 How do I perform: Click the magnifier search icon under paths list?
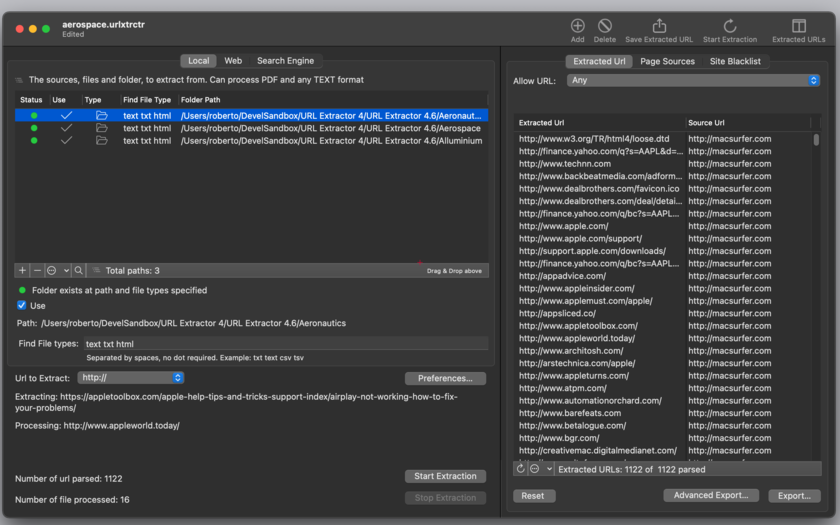[x=79, y=271]
